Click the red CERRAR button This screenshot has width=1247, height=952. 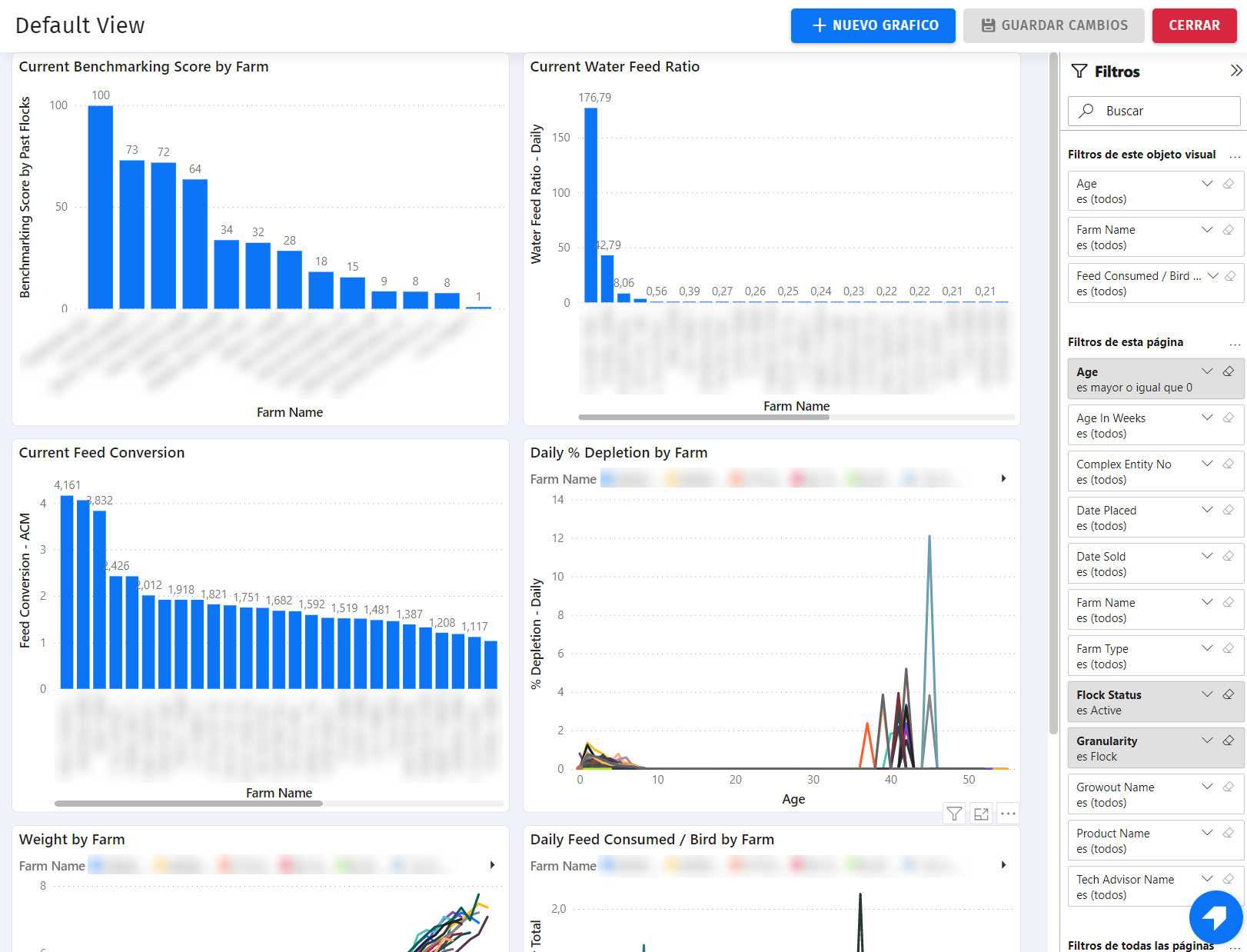(1195, 25)
